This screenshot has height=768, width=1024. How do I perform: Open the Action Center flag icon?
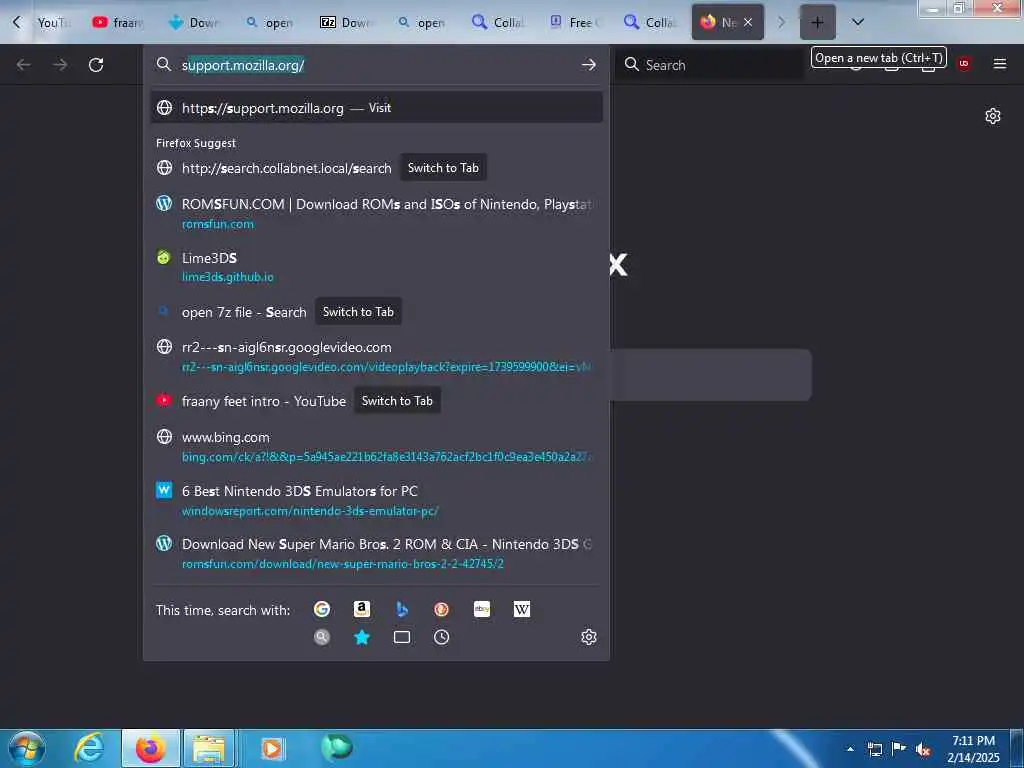coord(899,749)
